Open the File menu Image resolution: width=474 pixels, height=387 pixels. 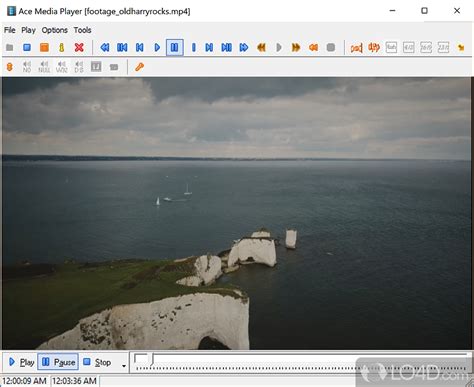10,30
